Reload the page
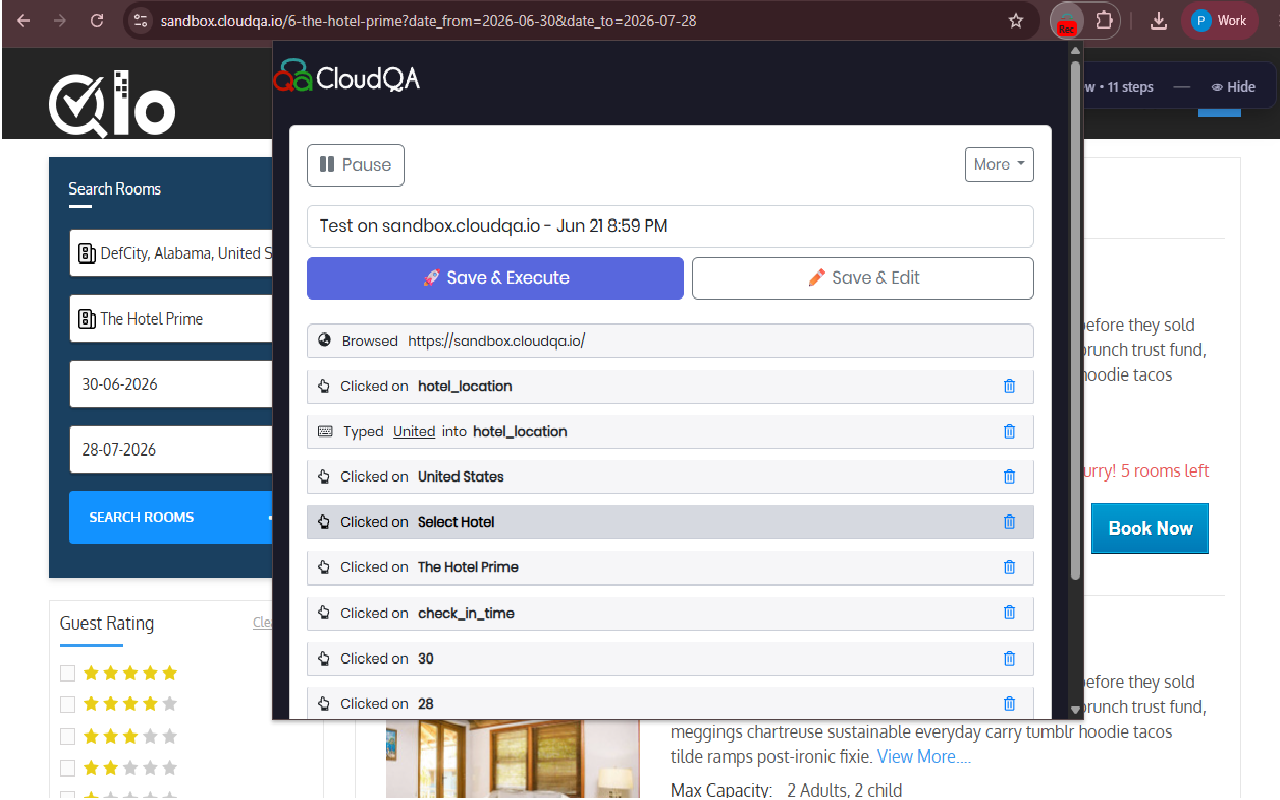 (x=97, y=21)
